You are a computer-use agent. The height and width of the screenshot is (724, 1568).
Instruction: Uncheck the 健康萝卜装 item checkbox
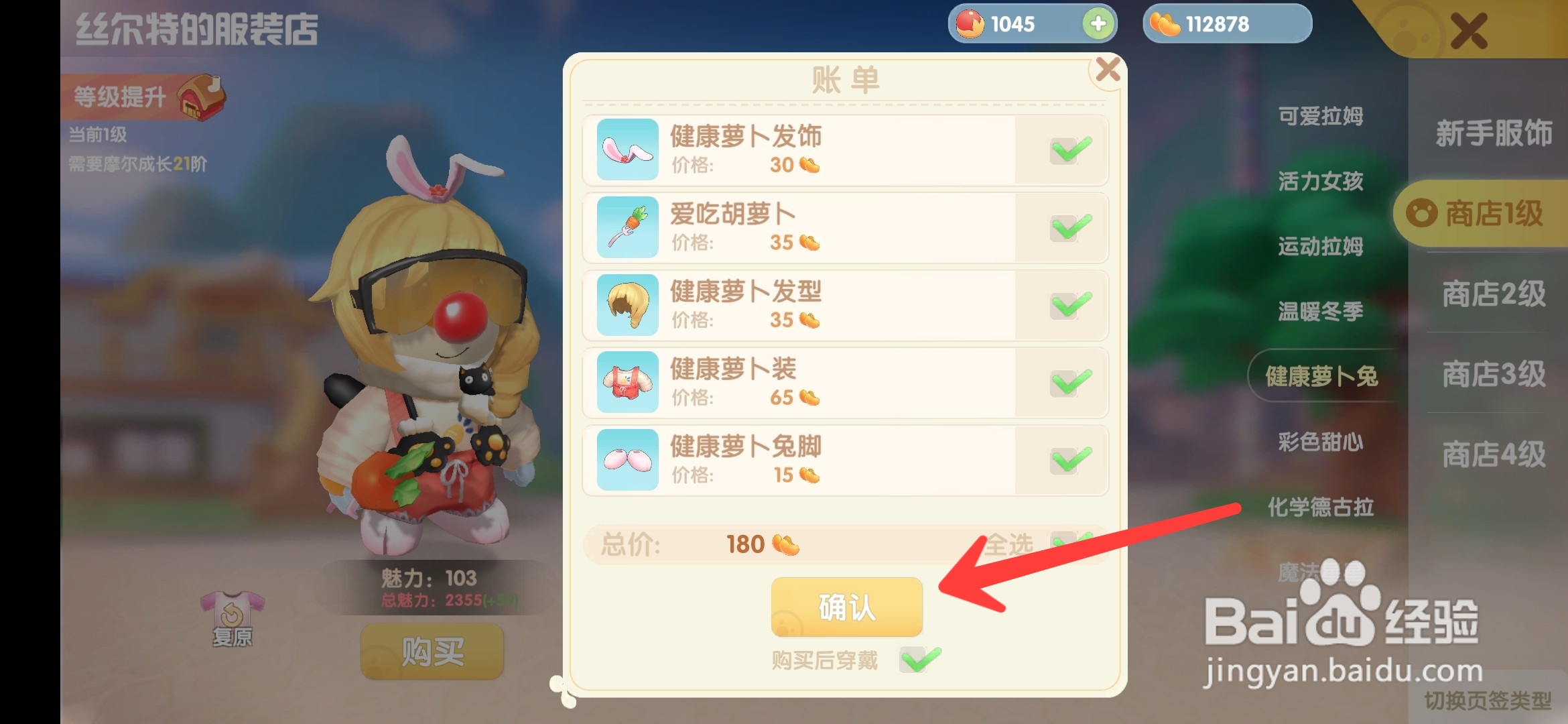click(x=1070, y=383)
